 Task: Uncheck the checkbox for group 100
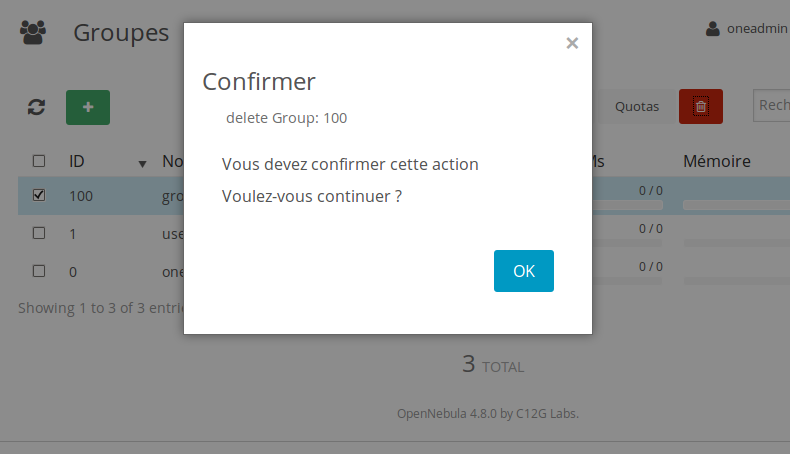(x=39, y=195)
